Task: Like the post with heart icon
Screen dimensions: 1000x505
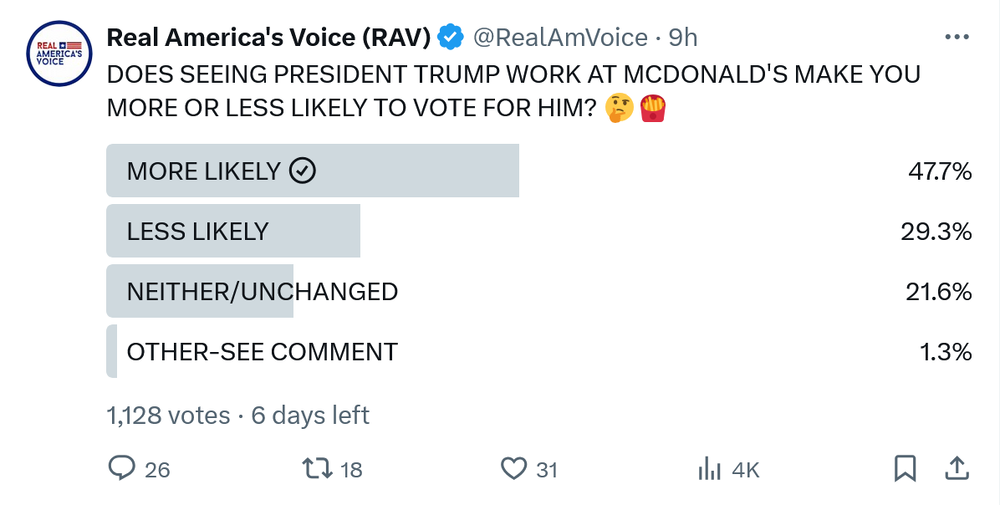Action: [513, 468]
